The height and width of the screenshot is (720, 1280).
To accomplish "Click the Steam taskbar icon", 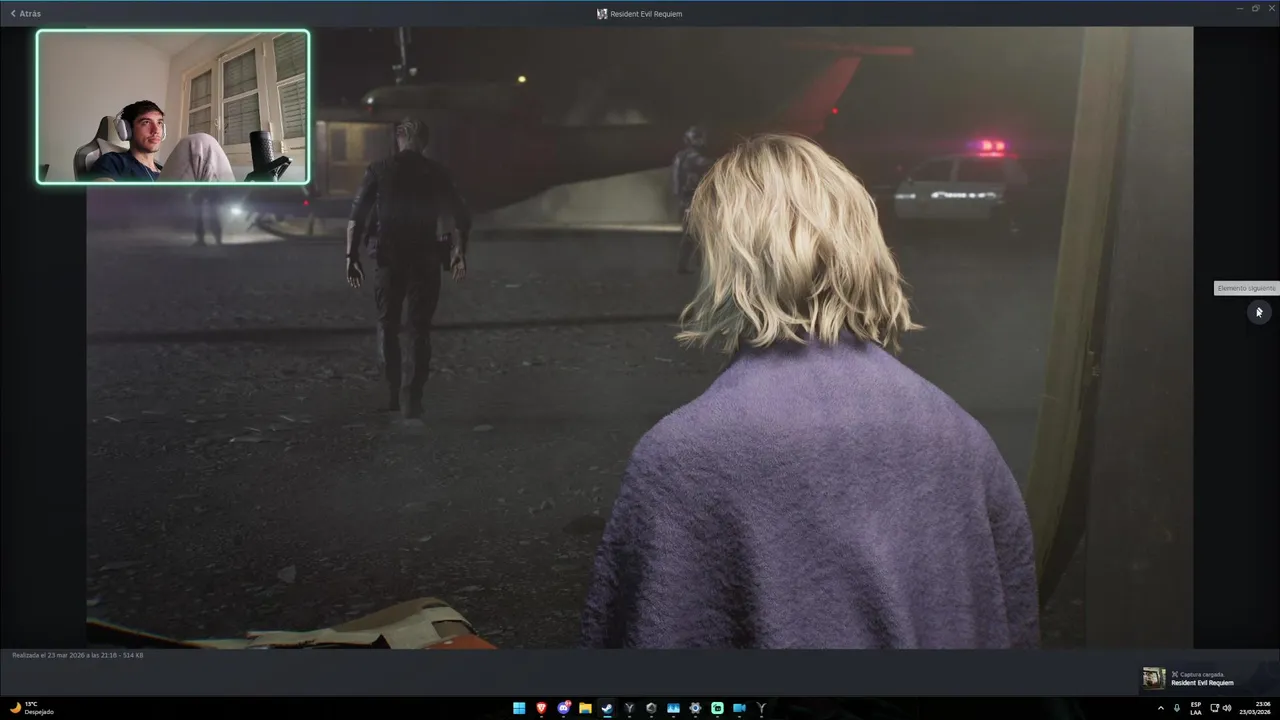I will pos(607,708).
